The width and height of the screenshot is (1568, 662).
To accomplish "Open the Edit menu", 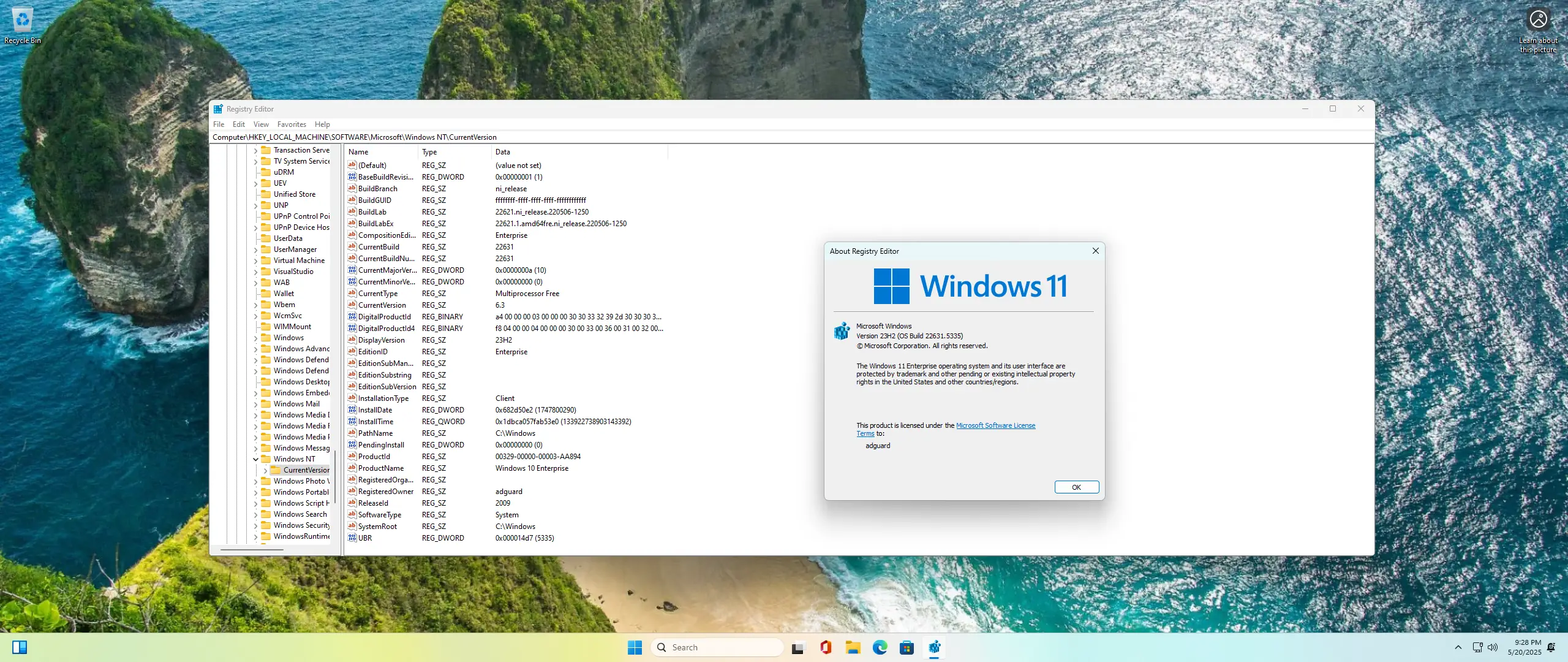I will point(238,124).
